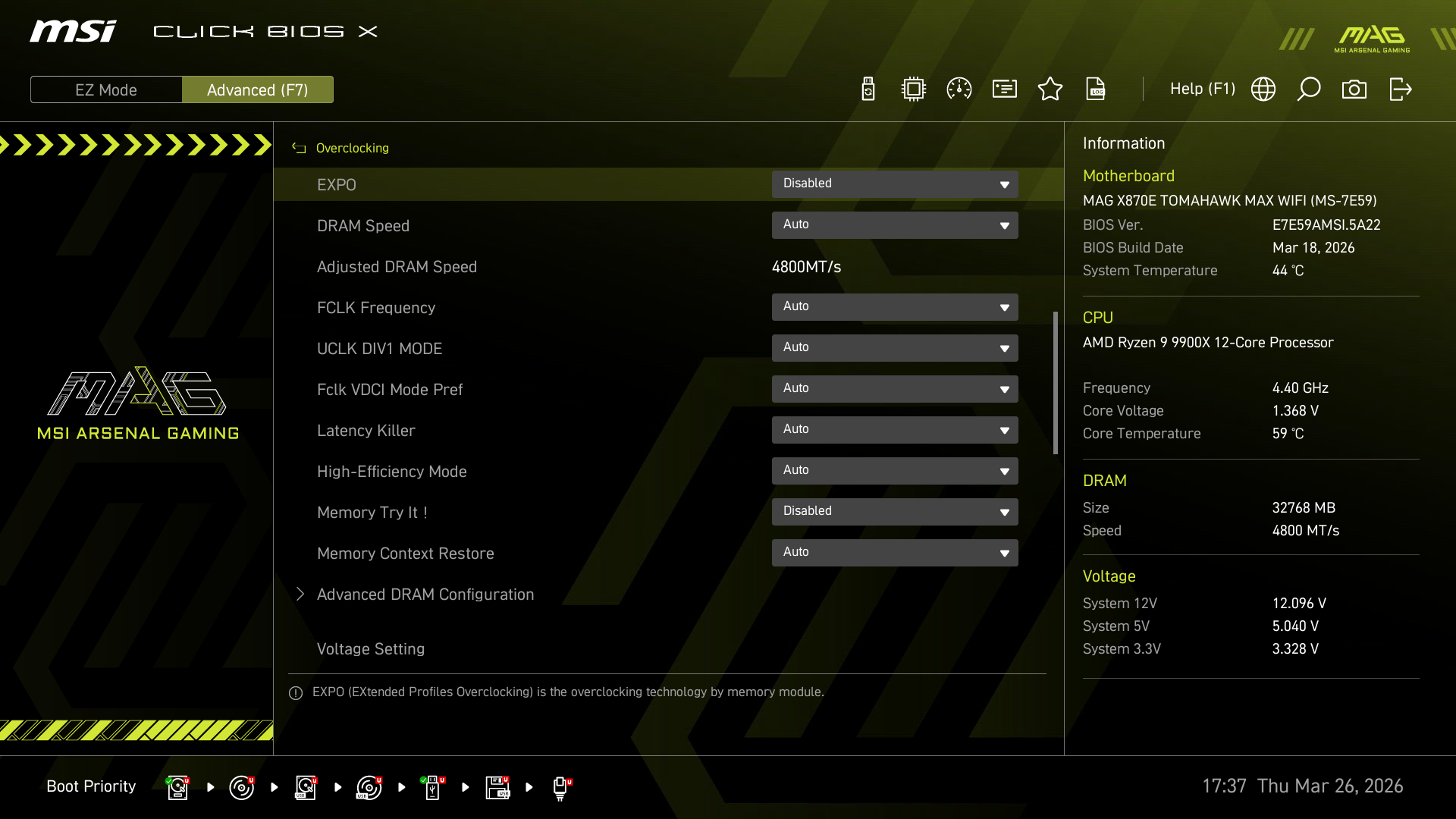Open the DRAM Speed dropdown
The width and height of the screenshot is (1456, 819).
tap(895, 224)
